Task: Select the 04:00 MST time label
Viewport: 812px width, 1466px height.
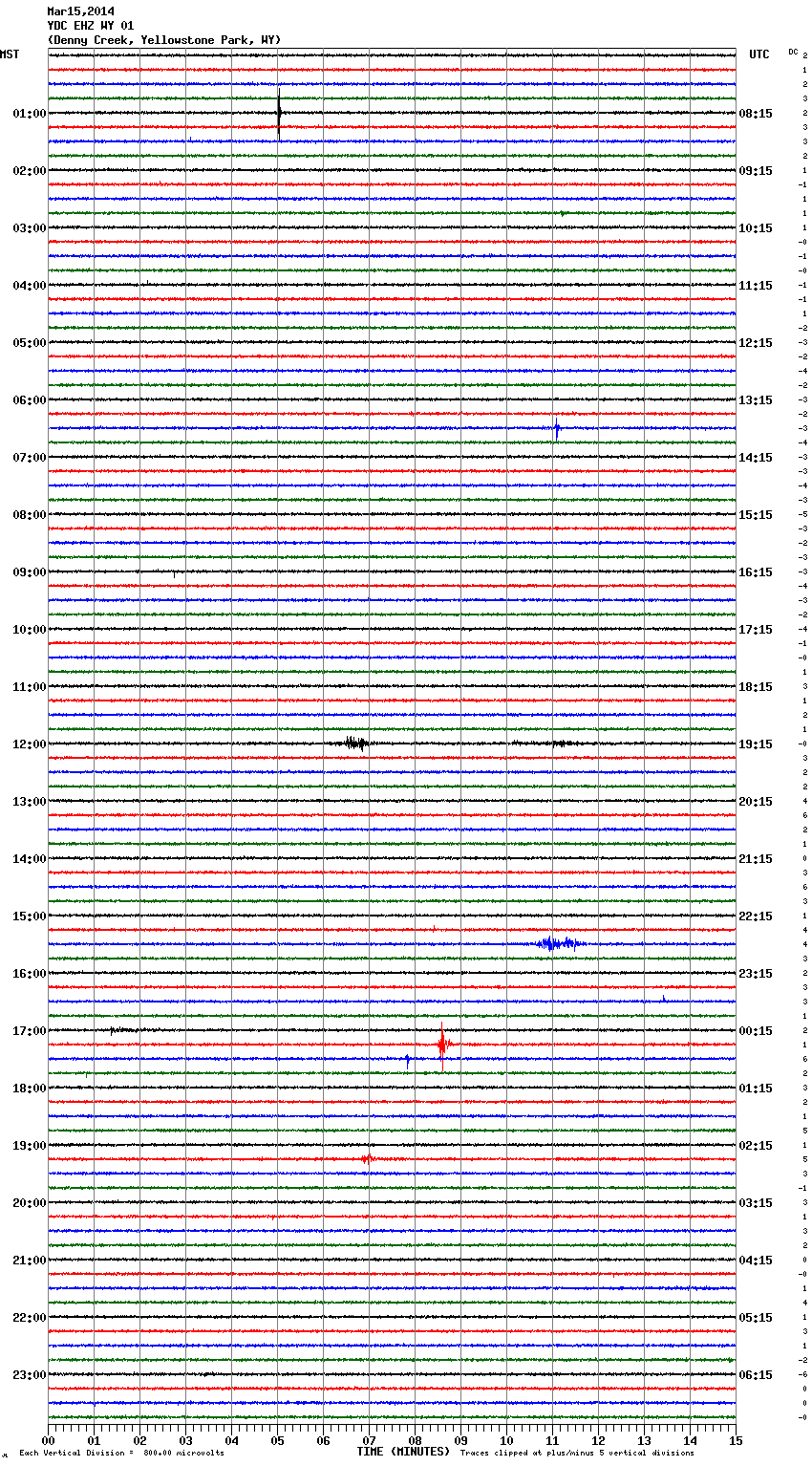Action: (30, 286)
